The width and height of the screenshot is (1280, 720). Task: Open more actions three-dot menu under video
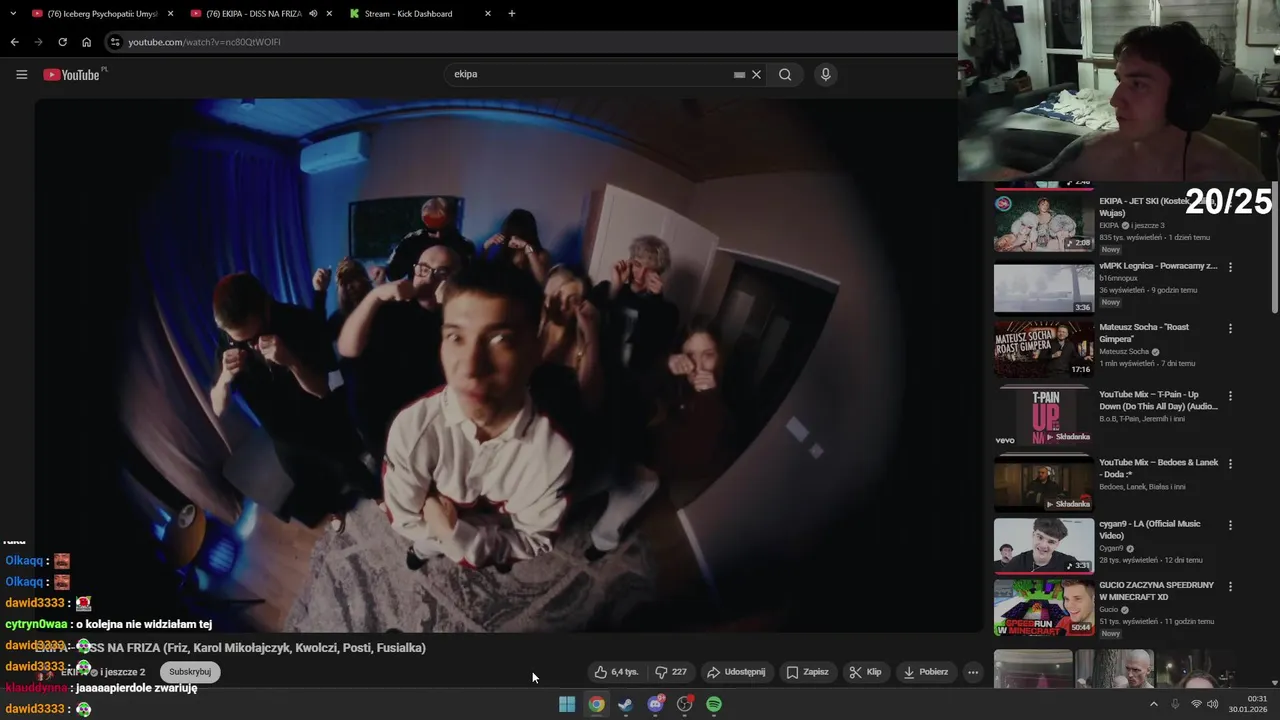[972, 672]
